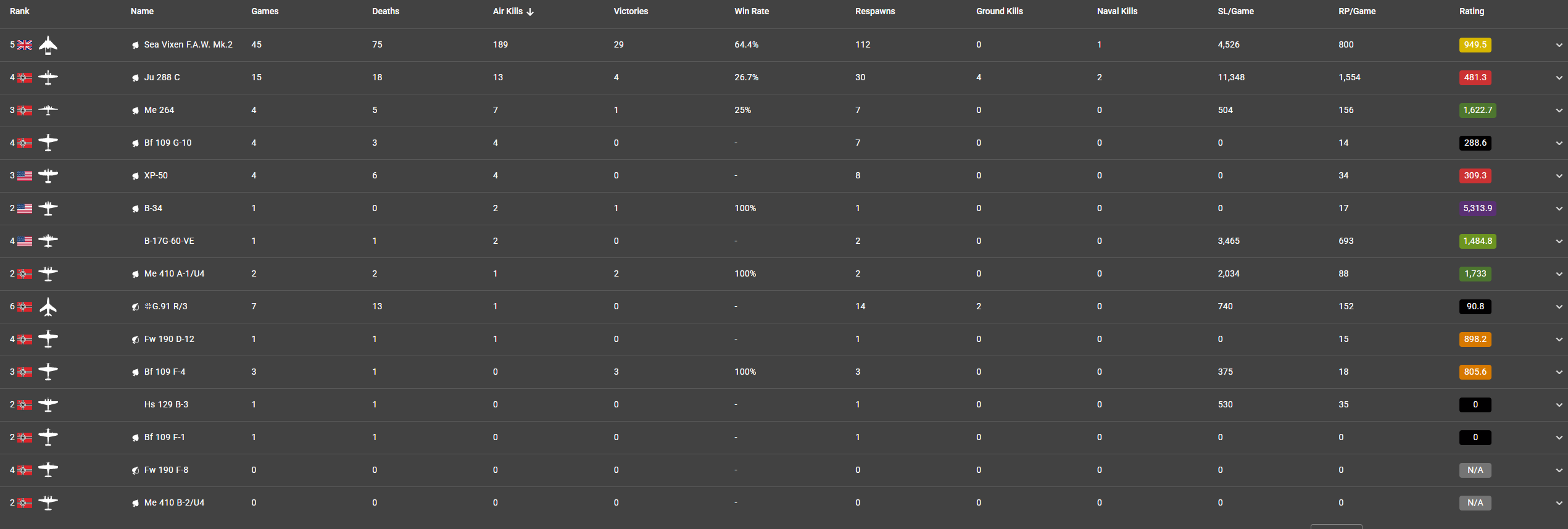Click the purple 5,313.9 rating badge
Viewport: 1568px width, 529px height.
pos(1477,209)
